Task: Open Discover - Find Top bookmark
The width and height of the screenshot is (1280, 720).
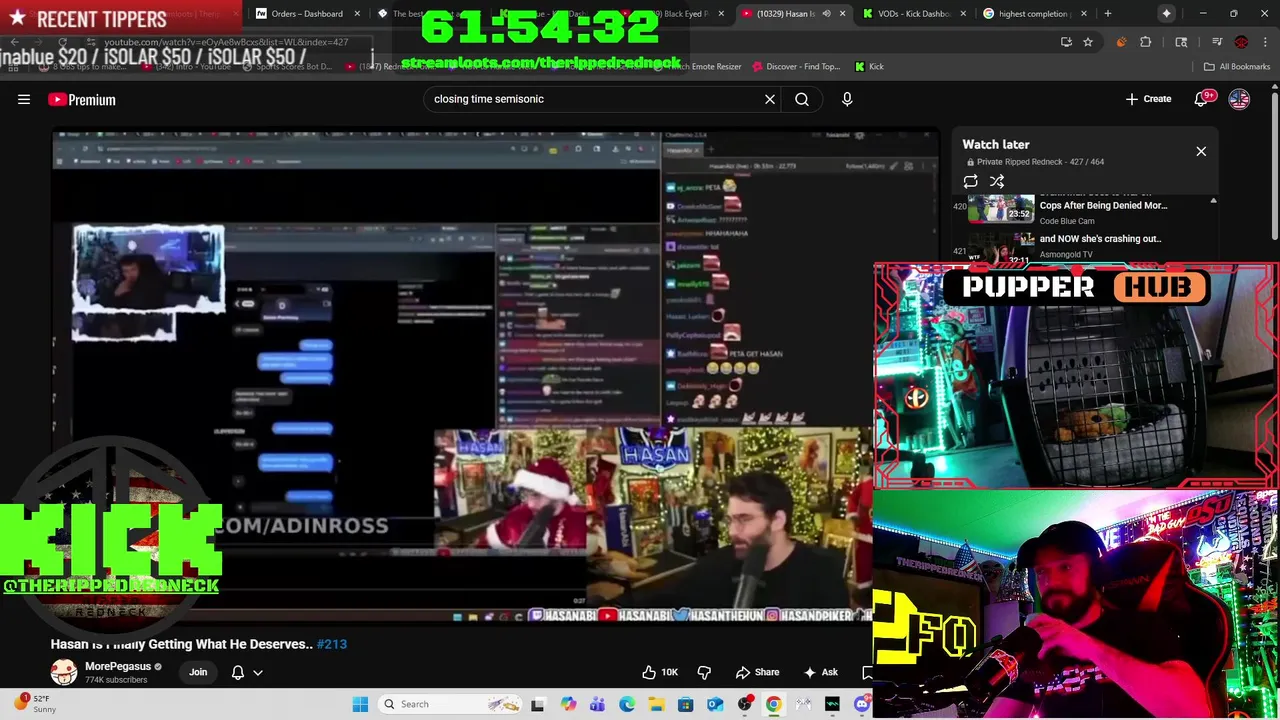Action: click(795, 66)
